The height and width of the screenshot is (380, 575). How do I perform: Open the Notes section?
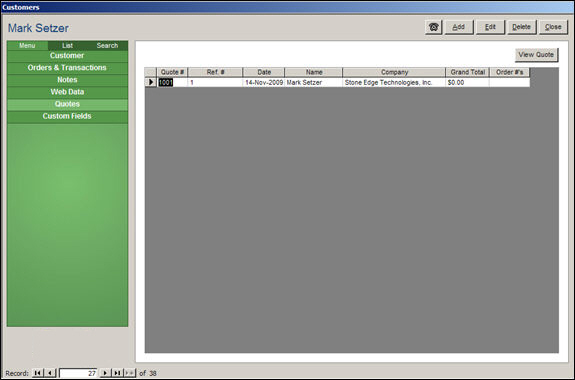click(67, 80)
